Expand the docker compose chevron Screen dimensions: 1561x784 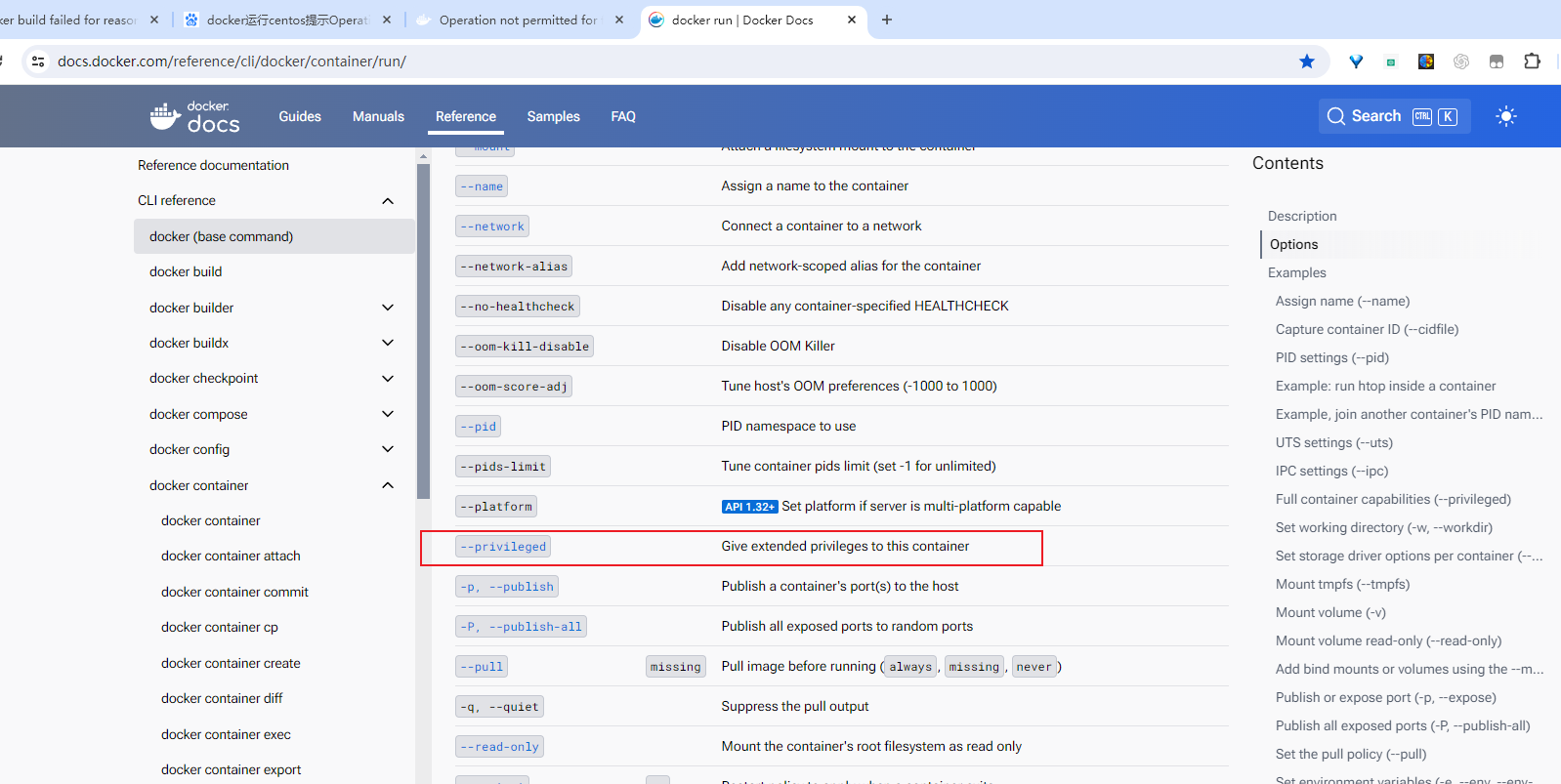tap(388, 414)
